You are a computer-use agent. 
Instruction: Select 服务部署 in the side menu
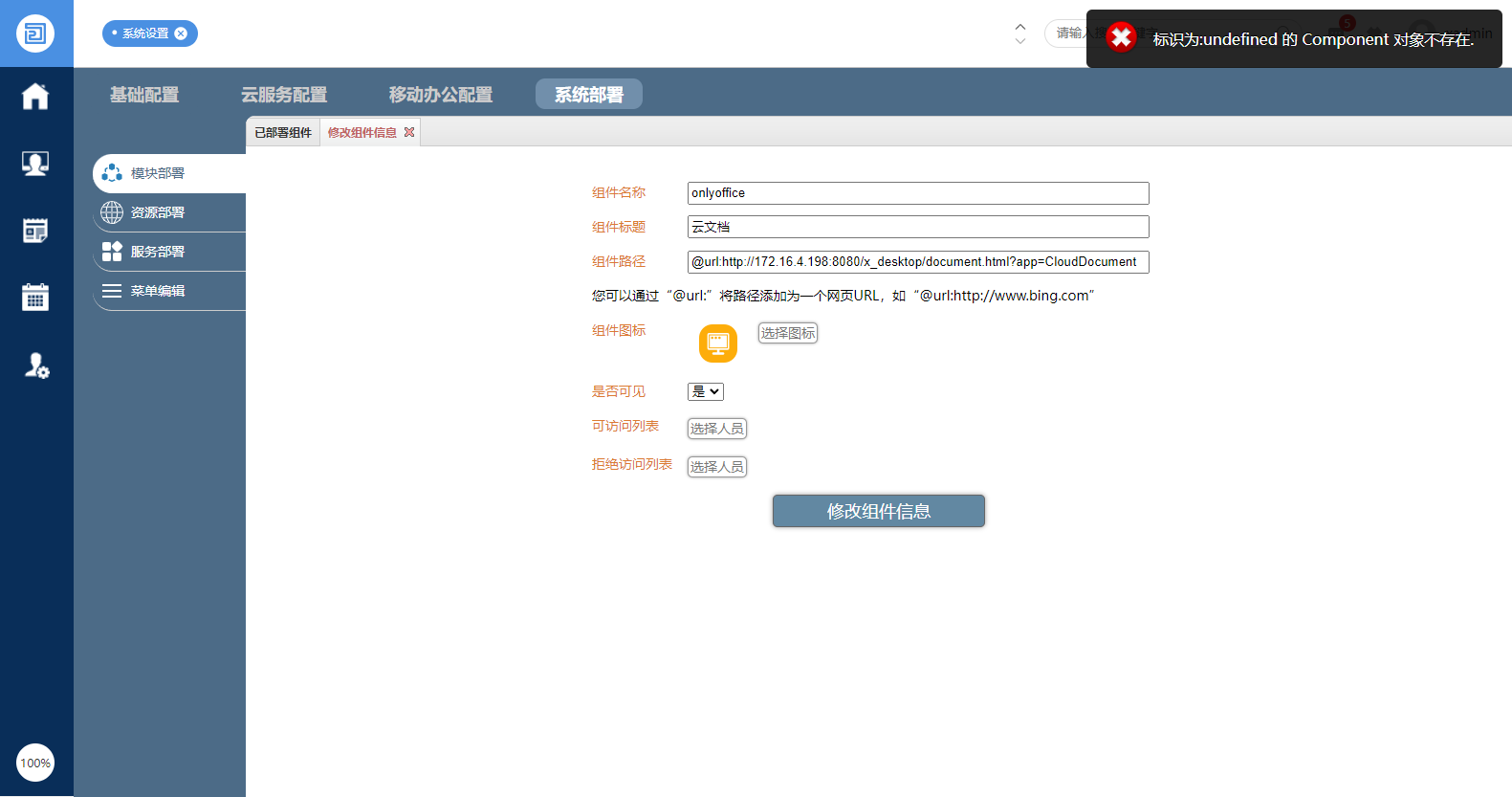158,252
